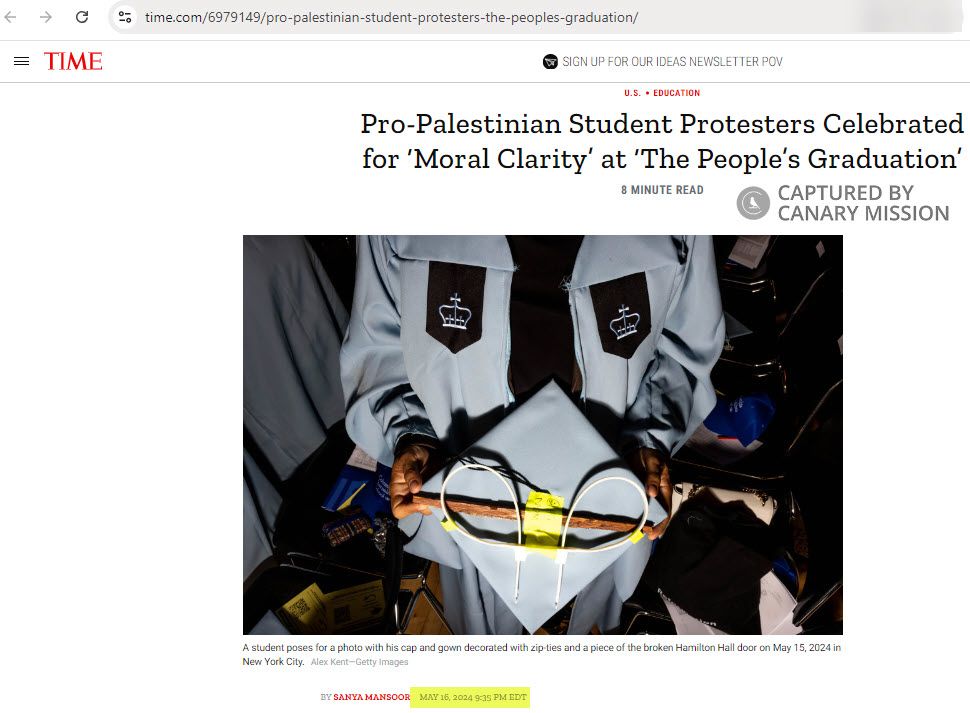Click the browser back arrow
Image resolution: width=970 pixels, height=713 pixels.
point(11,17)
